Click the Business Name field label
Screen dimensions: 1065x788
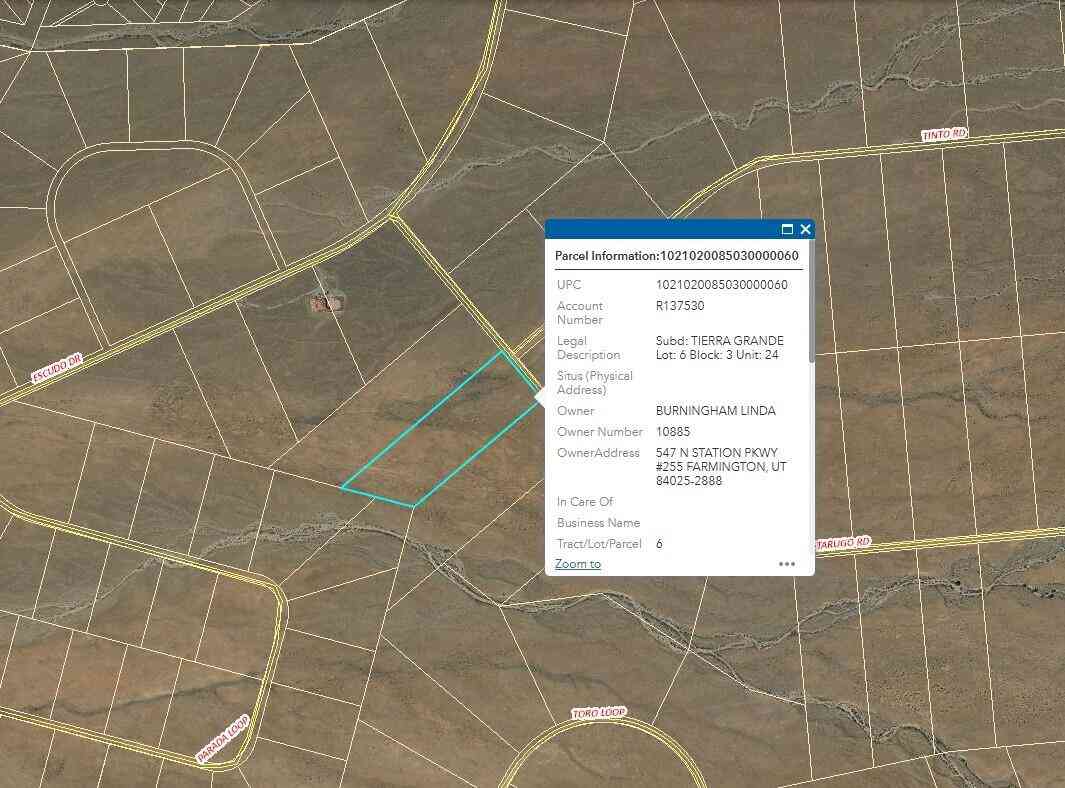click(x=598, y=522)
